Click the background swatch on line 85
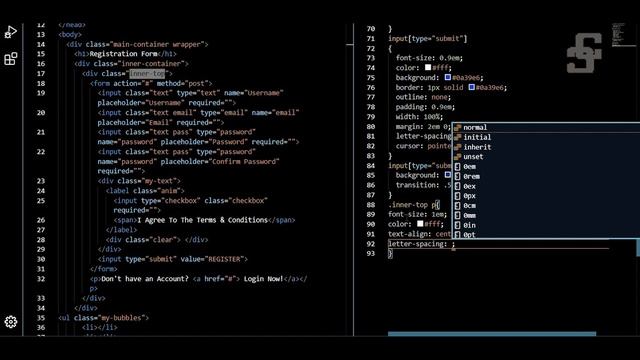This screenshot has width=640, height=360. pos(447,175)
